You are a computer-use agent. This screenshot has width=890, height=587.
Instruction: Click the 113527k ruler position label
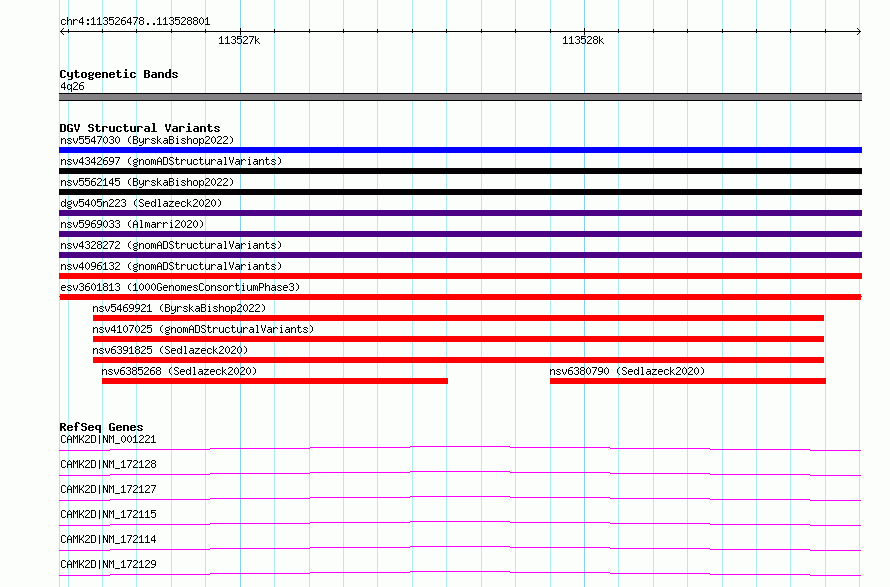[x=239, y=40]
